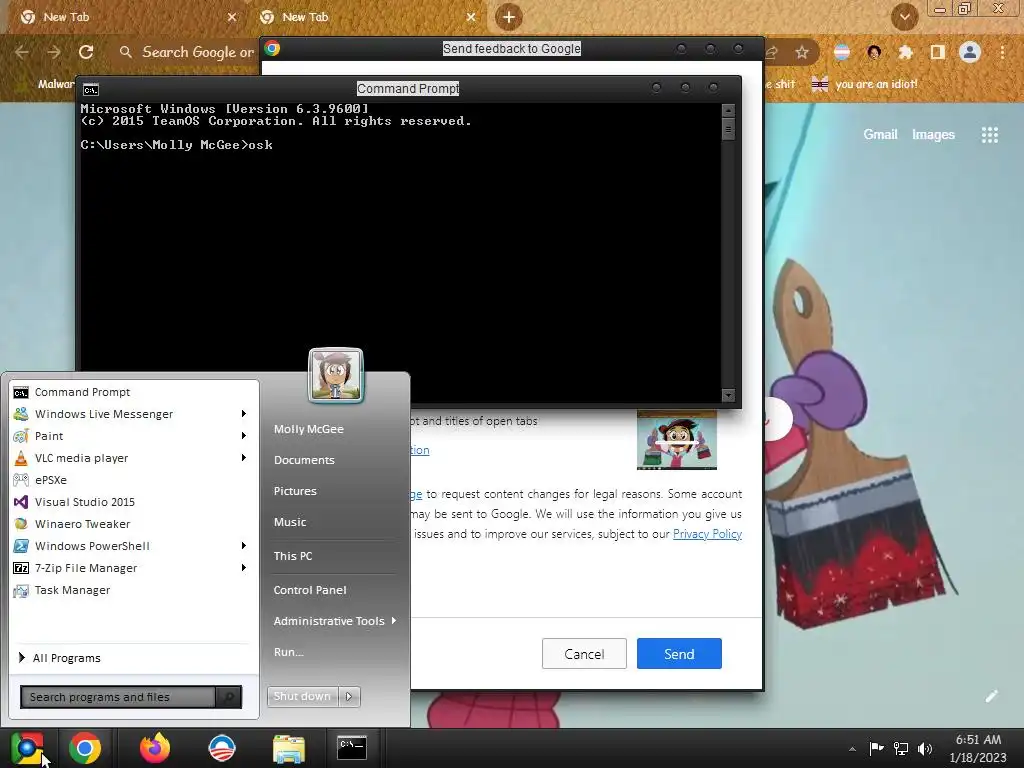Click the ePSXe controller icon
The height and width of the screenshot is (768, 1024).
pos(21,480)
